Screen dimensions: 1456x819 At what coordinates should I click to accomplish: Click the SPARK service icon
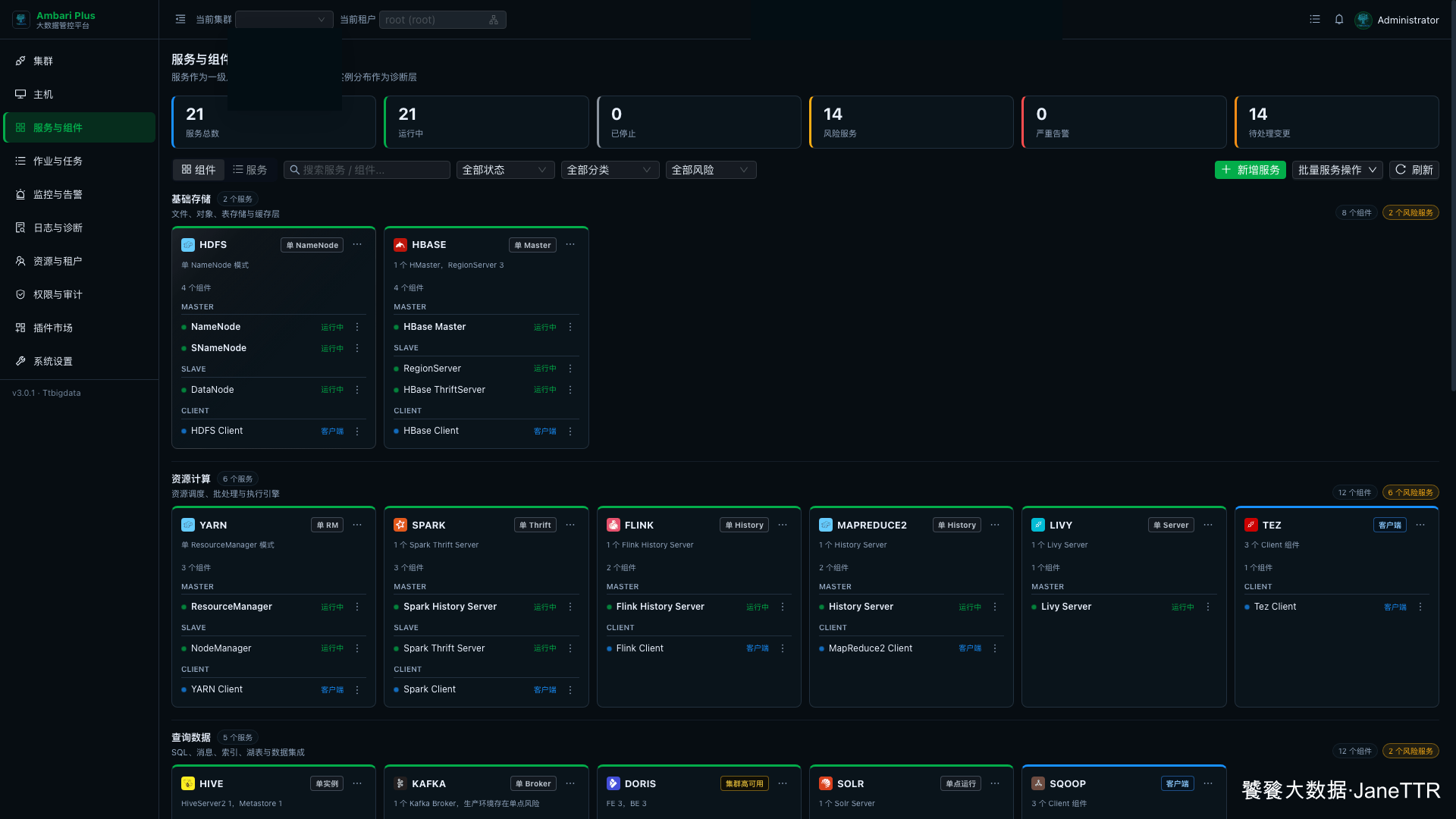(400, 525)
